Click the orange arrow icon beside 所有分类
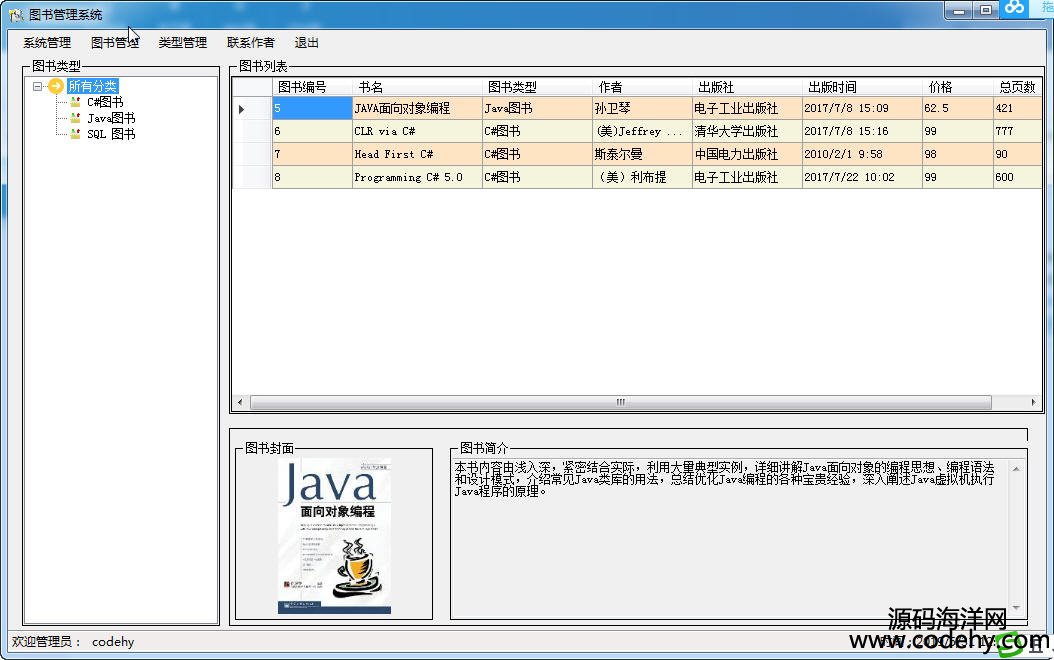This screenshot has width=1054, height=660. click(x=56, y=86)
